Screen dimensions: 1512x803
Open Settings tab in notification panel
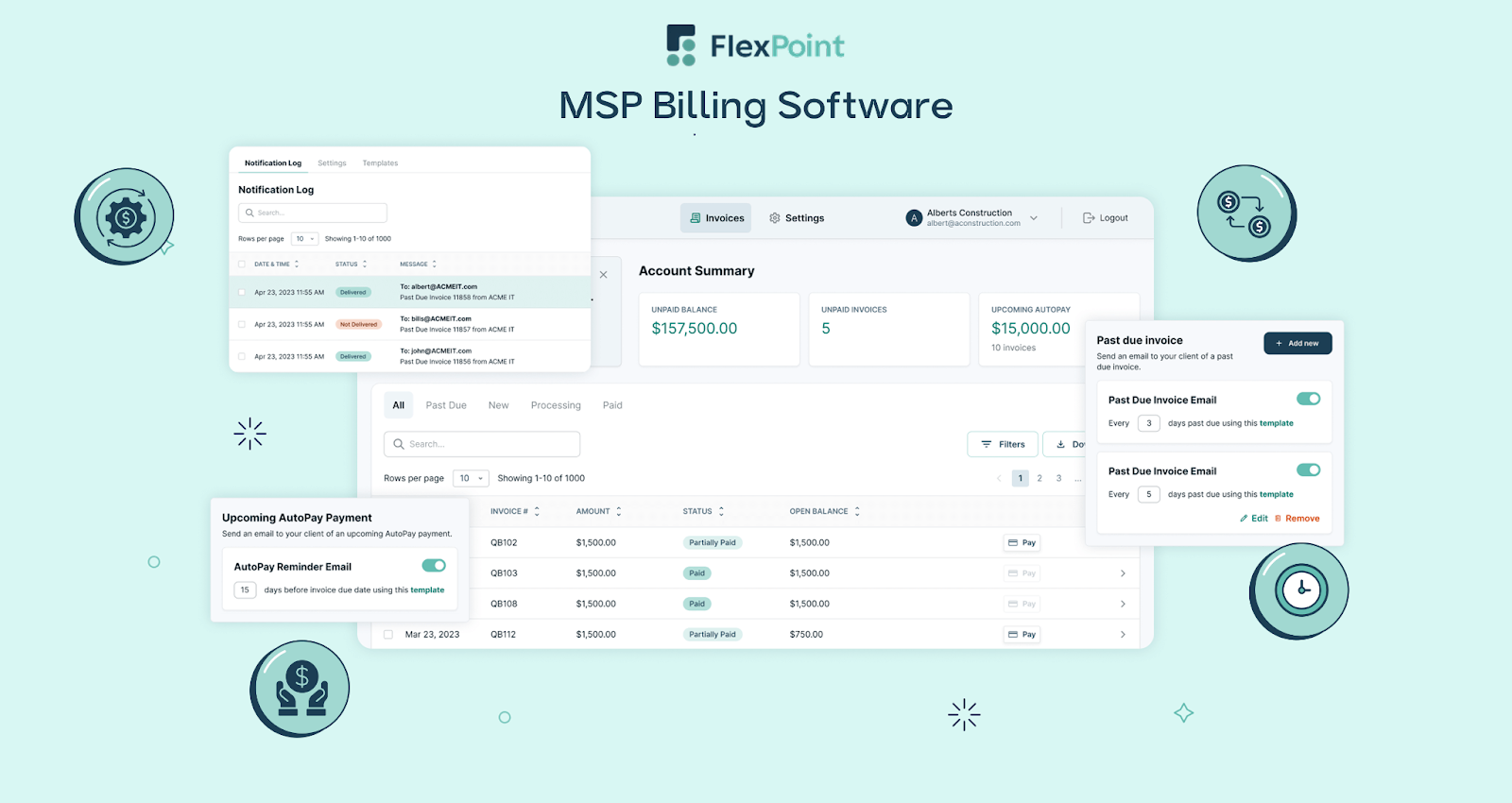[332, 163]
